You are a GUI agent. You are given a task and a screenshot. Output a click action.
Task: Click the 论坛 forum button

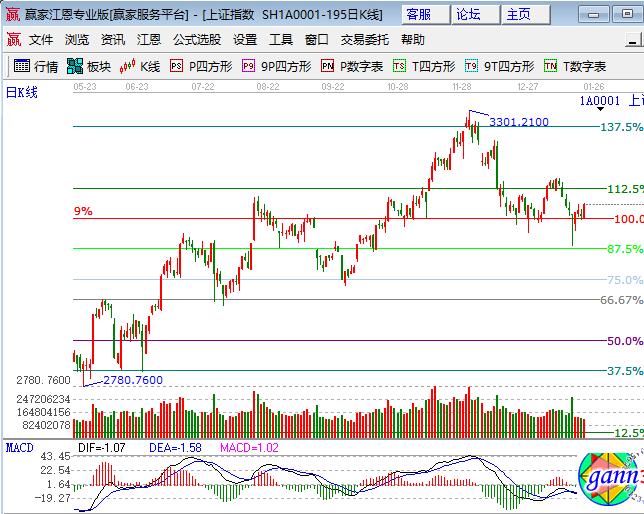[468, 14]
